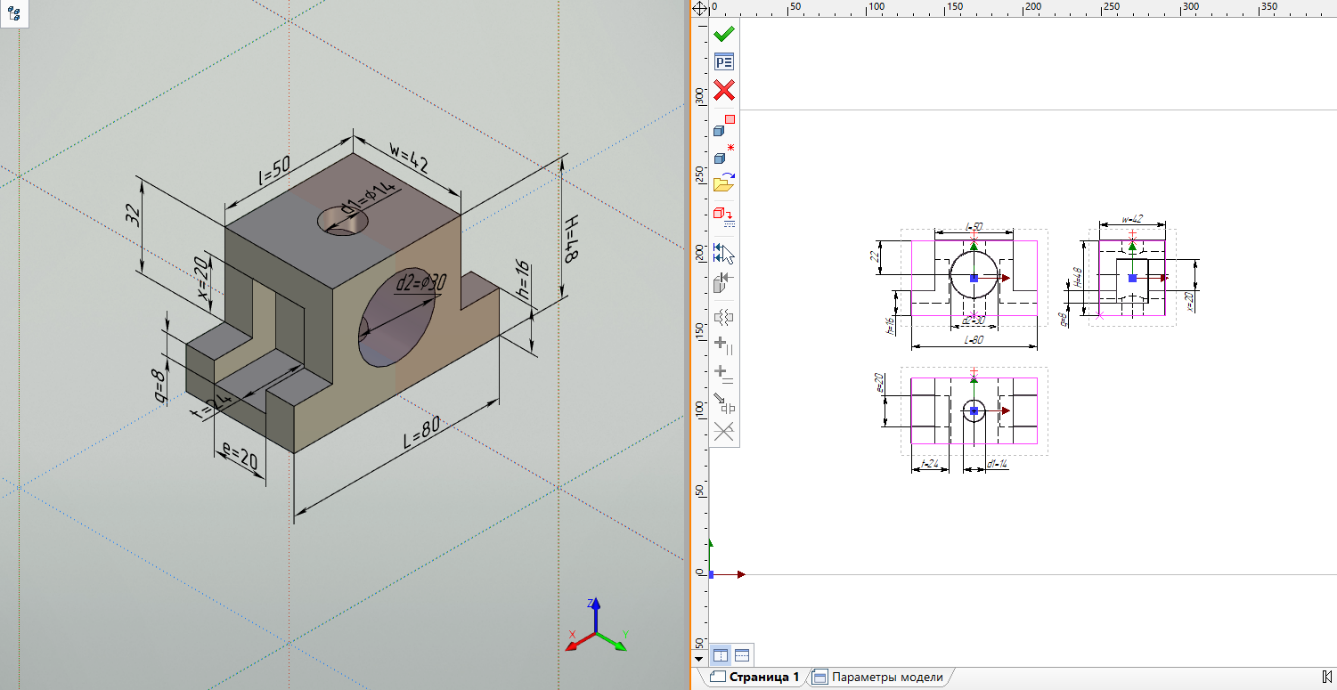Click the tab scroll arrow at bottom right
Screen dimensions: 1337x690
coord(1327,677)
